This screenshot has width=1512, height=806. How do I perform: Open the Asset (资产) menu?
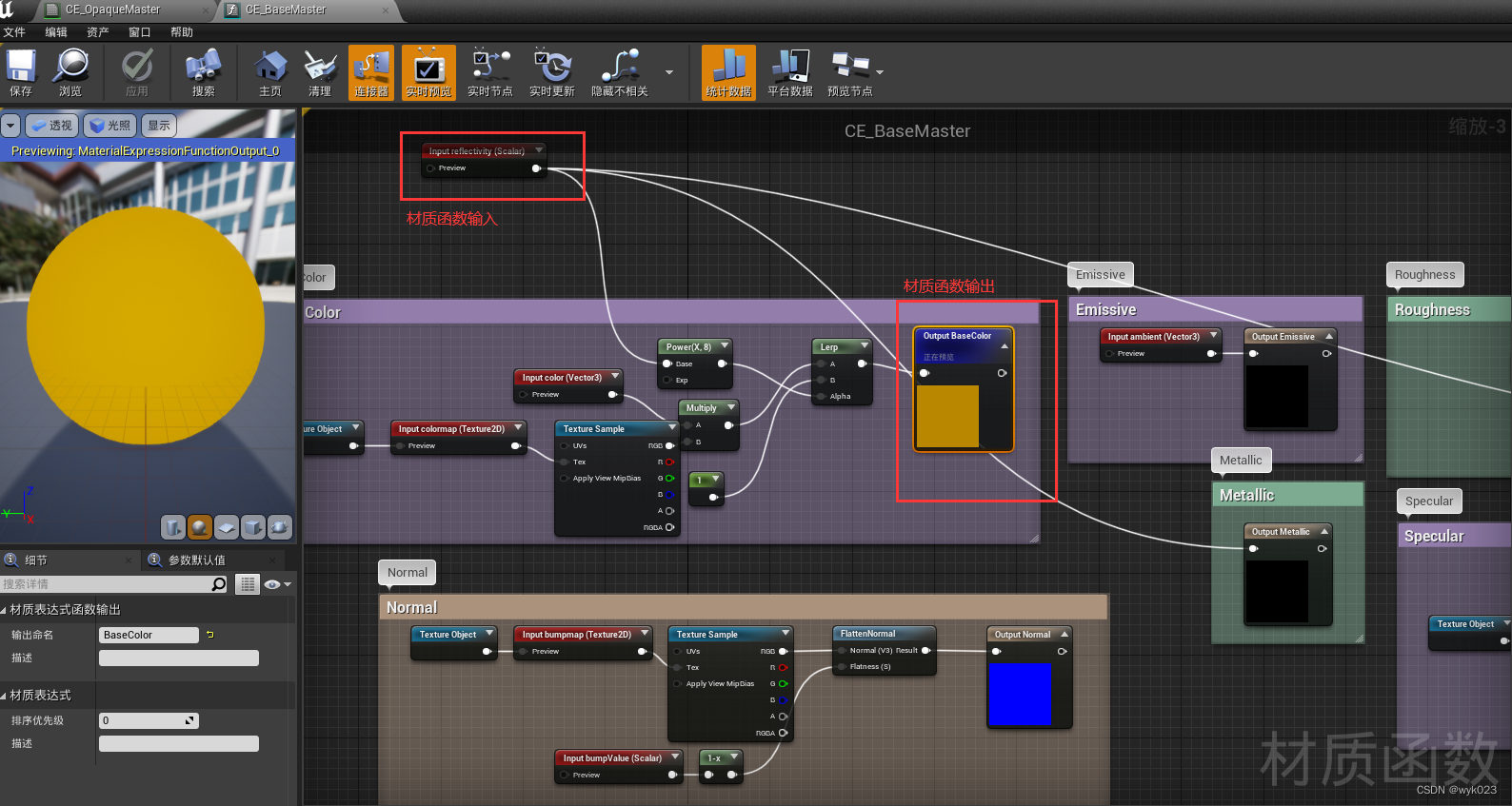(98, 31)
